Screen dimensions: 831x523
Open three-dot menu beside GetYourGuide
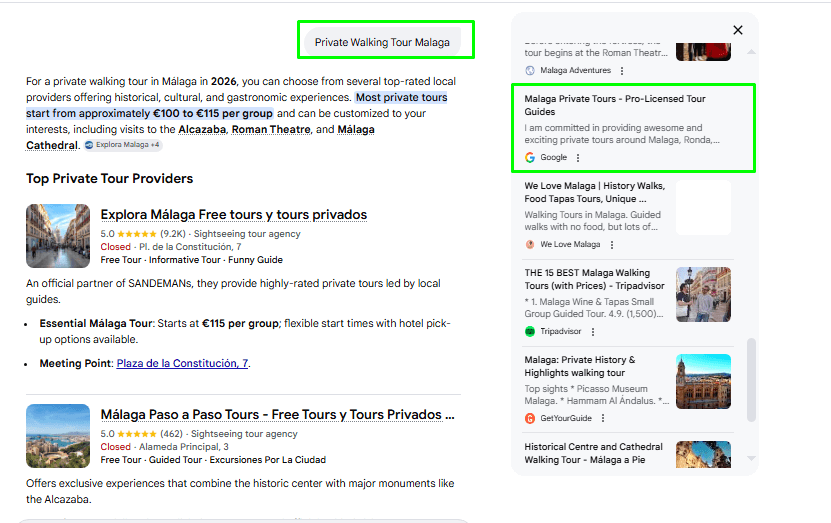pos(604,418)
